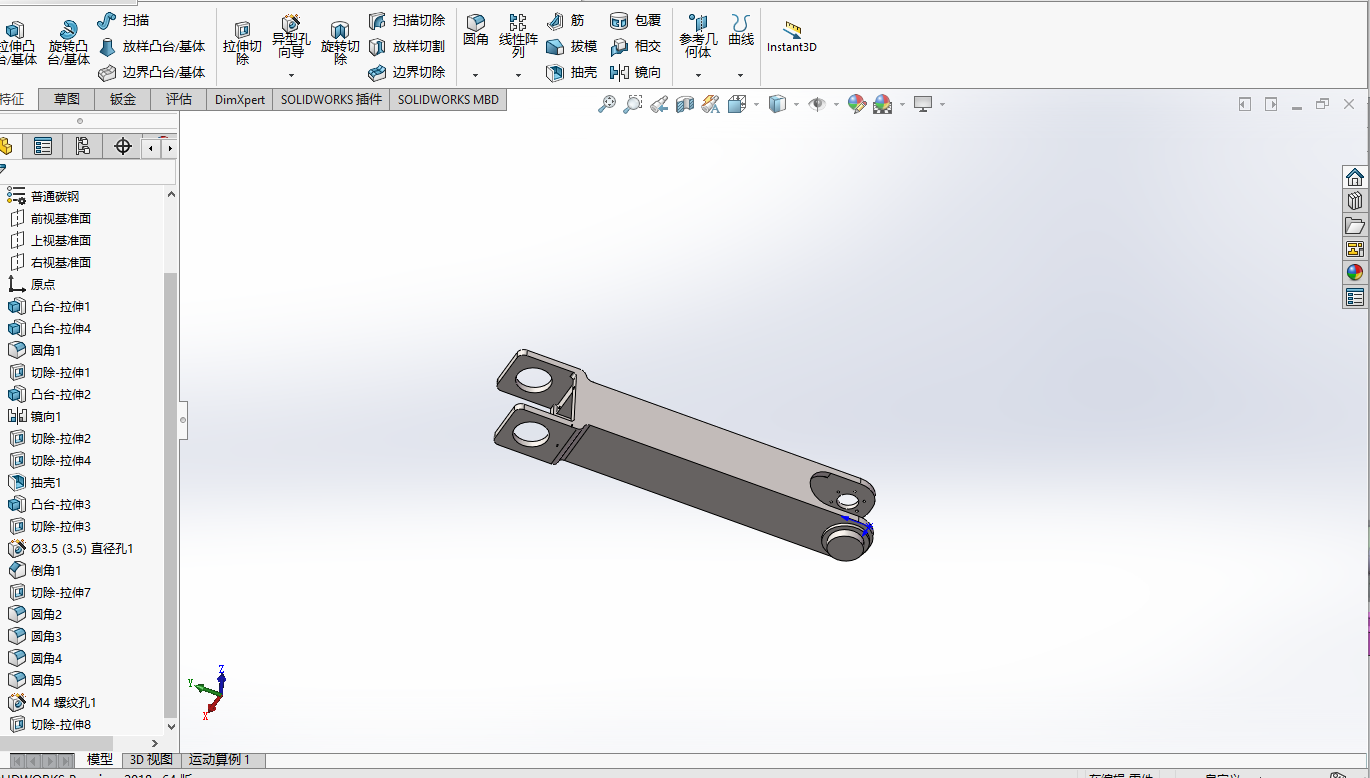Select 原点 in the feature tree
The height and width of the screenshot is (778, 1370).
pyautogui.click(x=43, y=284)
